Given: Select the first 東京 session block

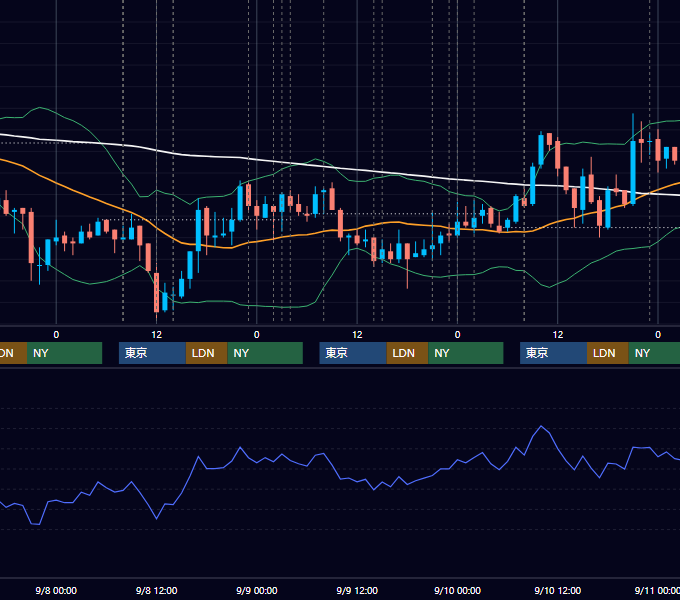Looking at the screenshot, I should [152, 353].
